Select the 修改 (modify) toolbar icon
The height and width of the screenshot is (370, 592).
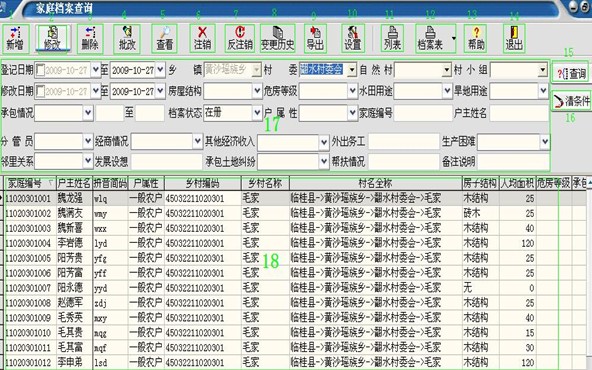click(52, 39)
